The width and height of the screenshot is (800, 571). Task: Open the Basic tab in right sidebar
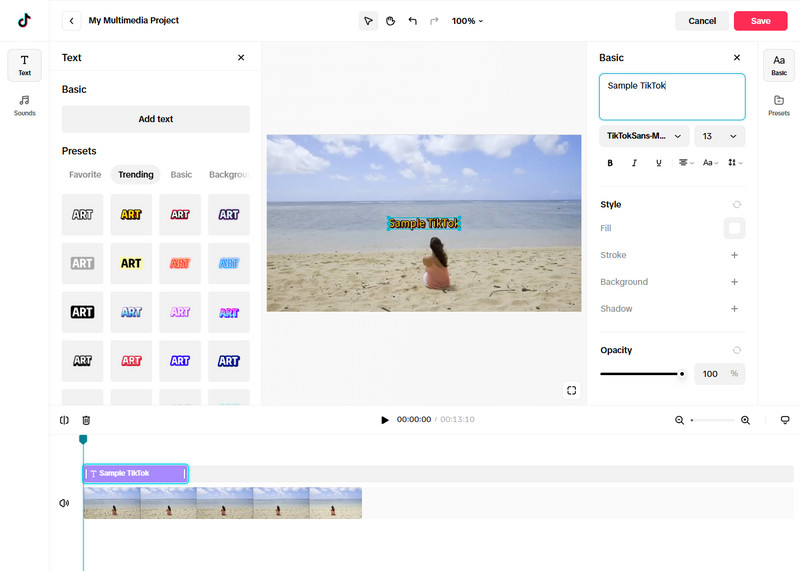click(779, 65)
